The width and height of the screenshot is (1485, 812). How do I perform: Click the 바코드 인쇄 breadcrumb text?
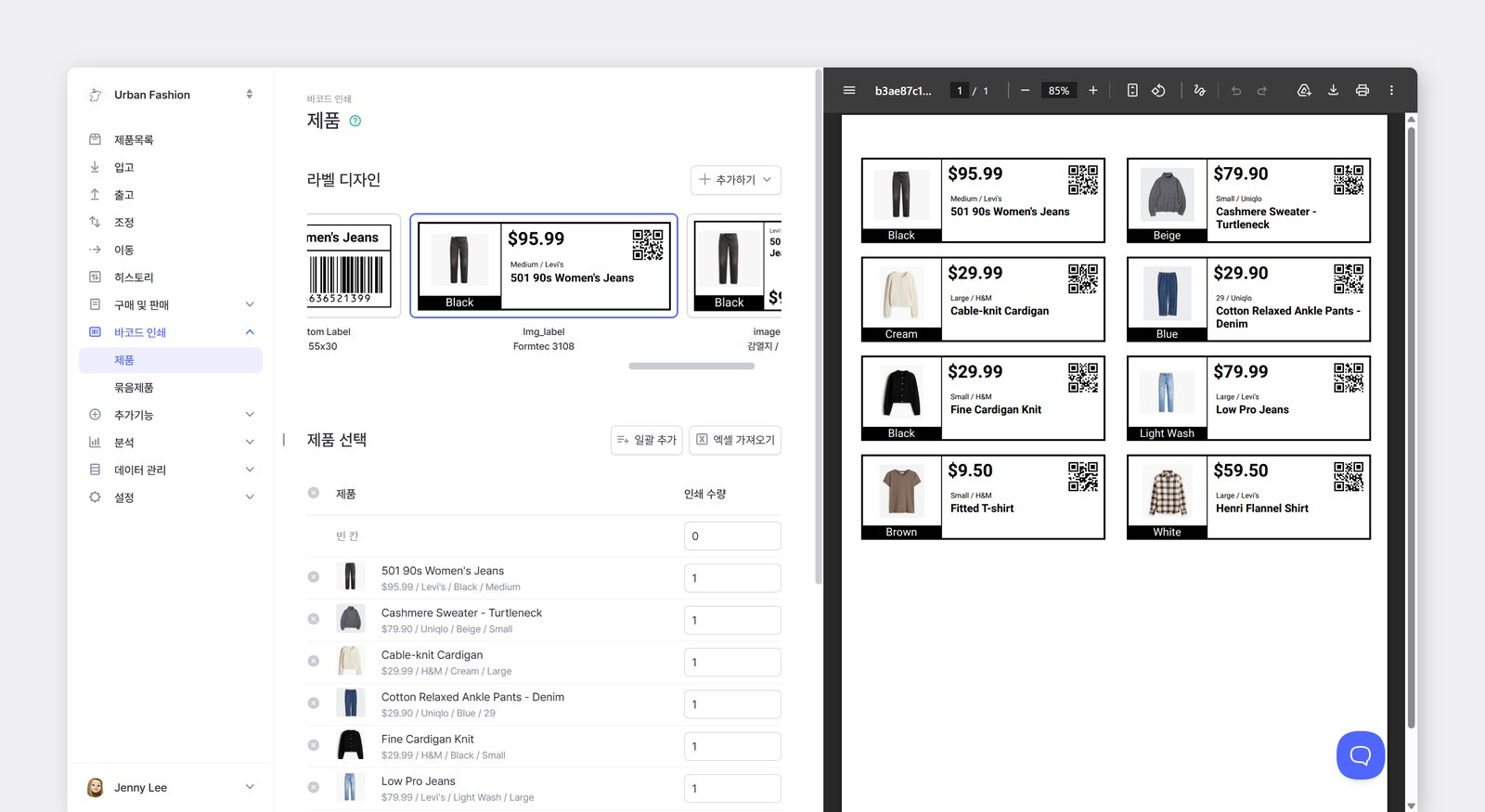[x=329, y=98]
